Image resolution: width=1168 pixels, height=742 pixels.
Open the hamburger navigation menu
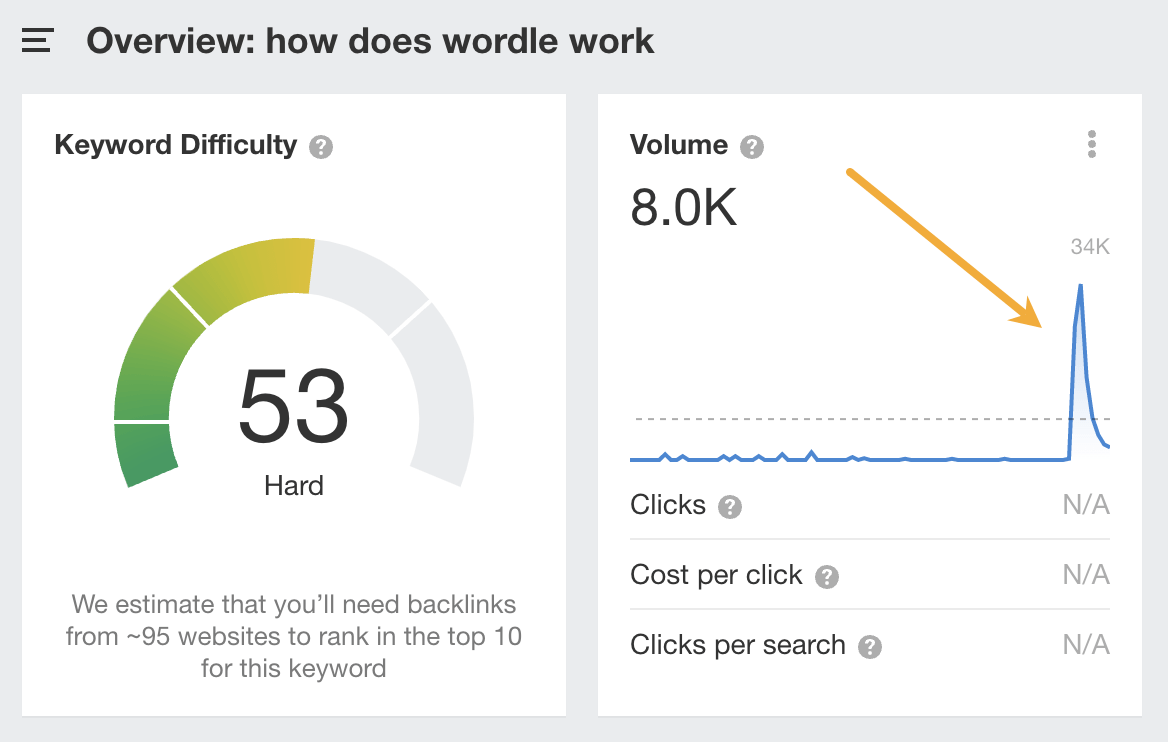click(36, 41)
